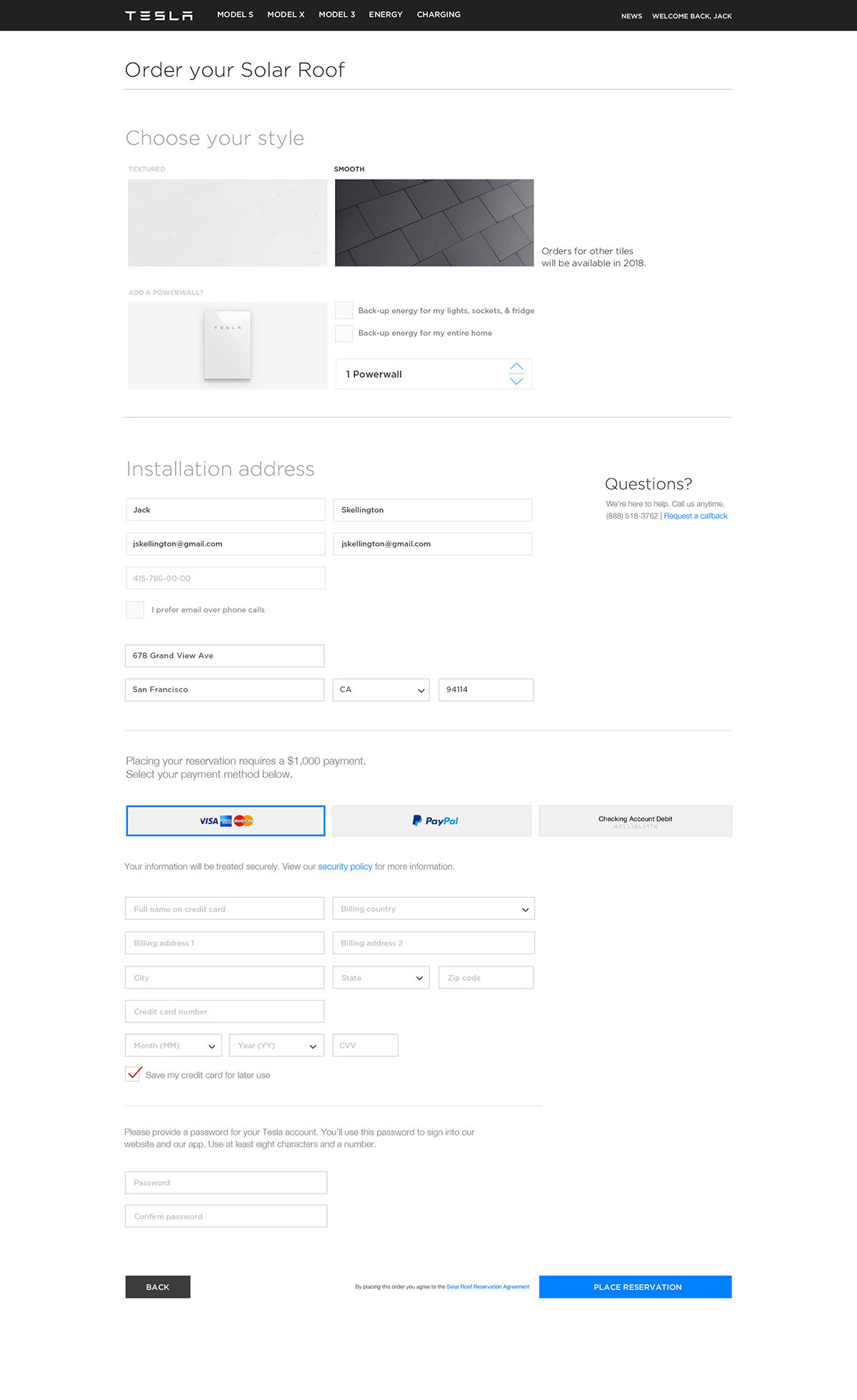857x1400 pixels.
Task: Edit last name field Skellington
Action: [x=433, y=509]
